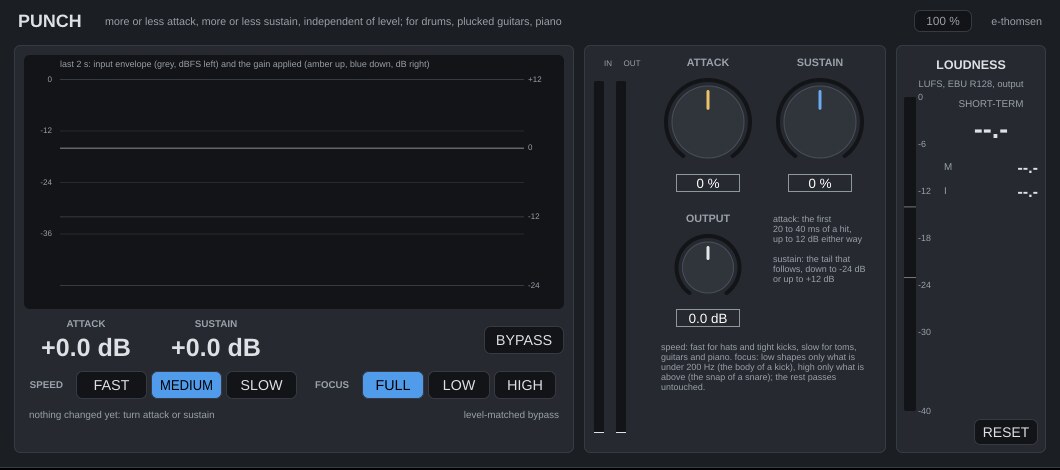Image resolution: width=1060 pixels, height=470 pixels.
Task: Click the 'last 2 s: input envelope' caption
Action: [x=245, y=64]
